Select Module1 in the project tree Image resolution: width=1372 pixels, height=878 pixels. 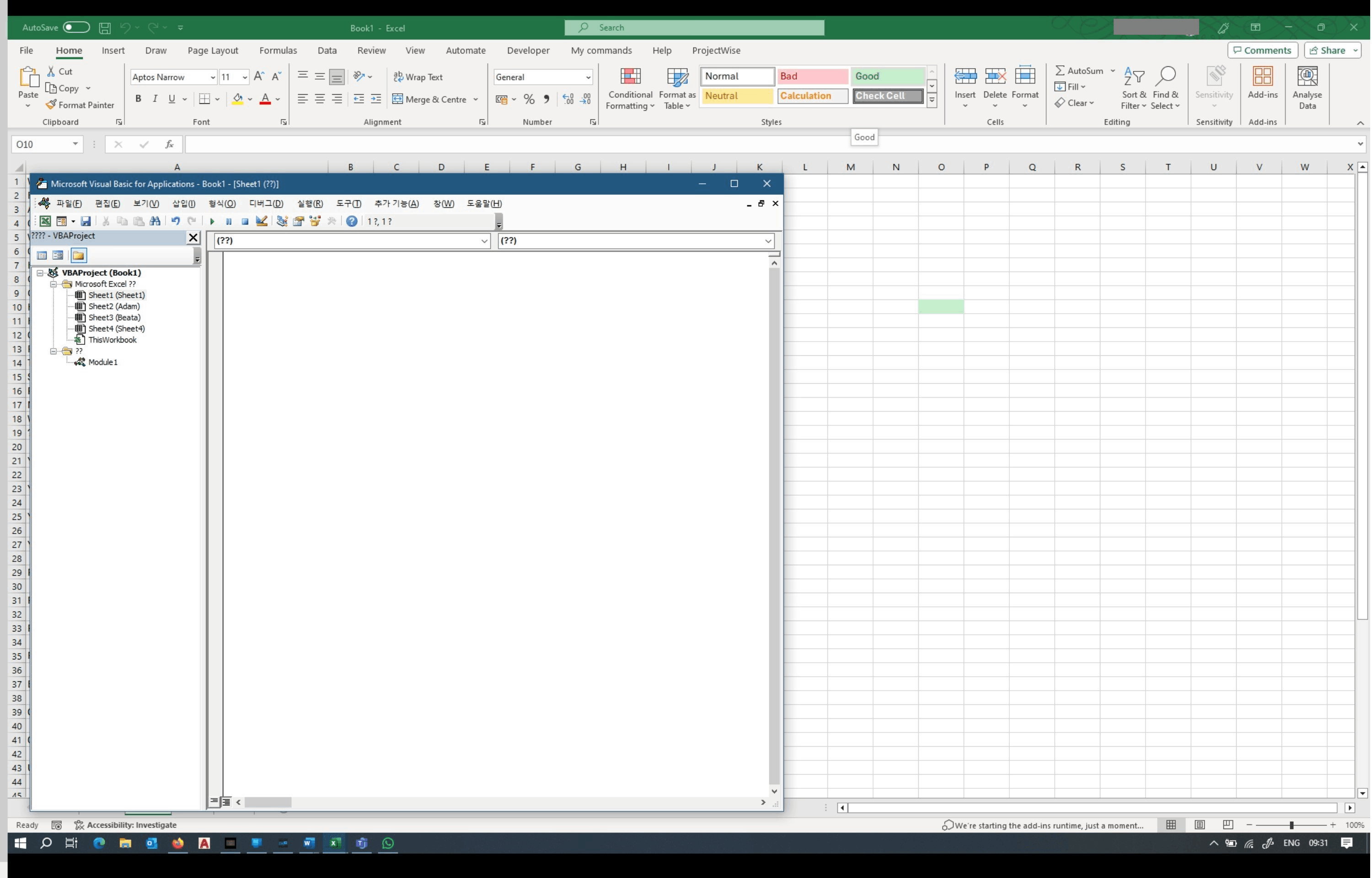click(x=102, y=362)
